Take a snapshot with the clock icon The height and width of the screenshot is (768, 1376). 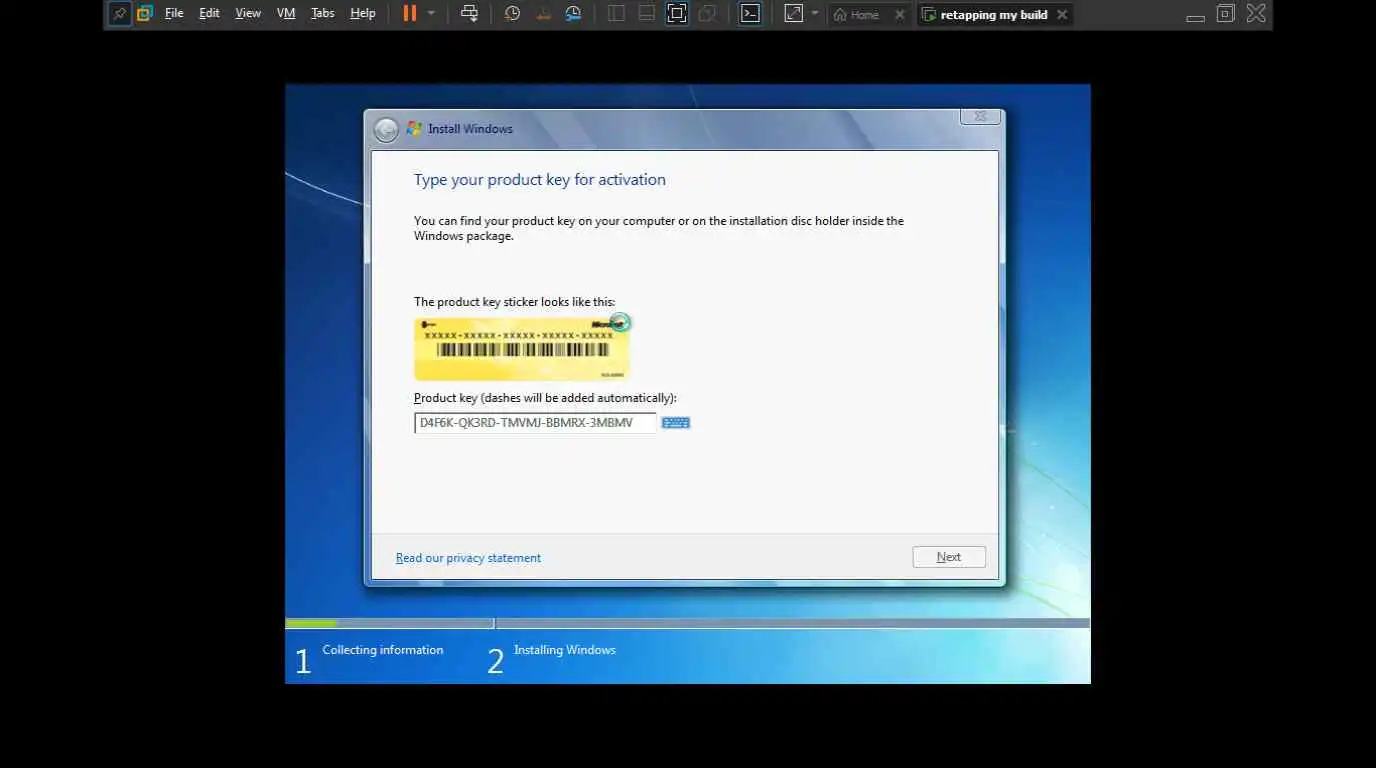512,14
